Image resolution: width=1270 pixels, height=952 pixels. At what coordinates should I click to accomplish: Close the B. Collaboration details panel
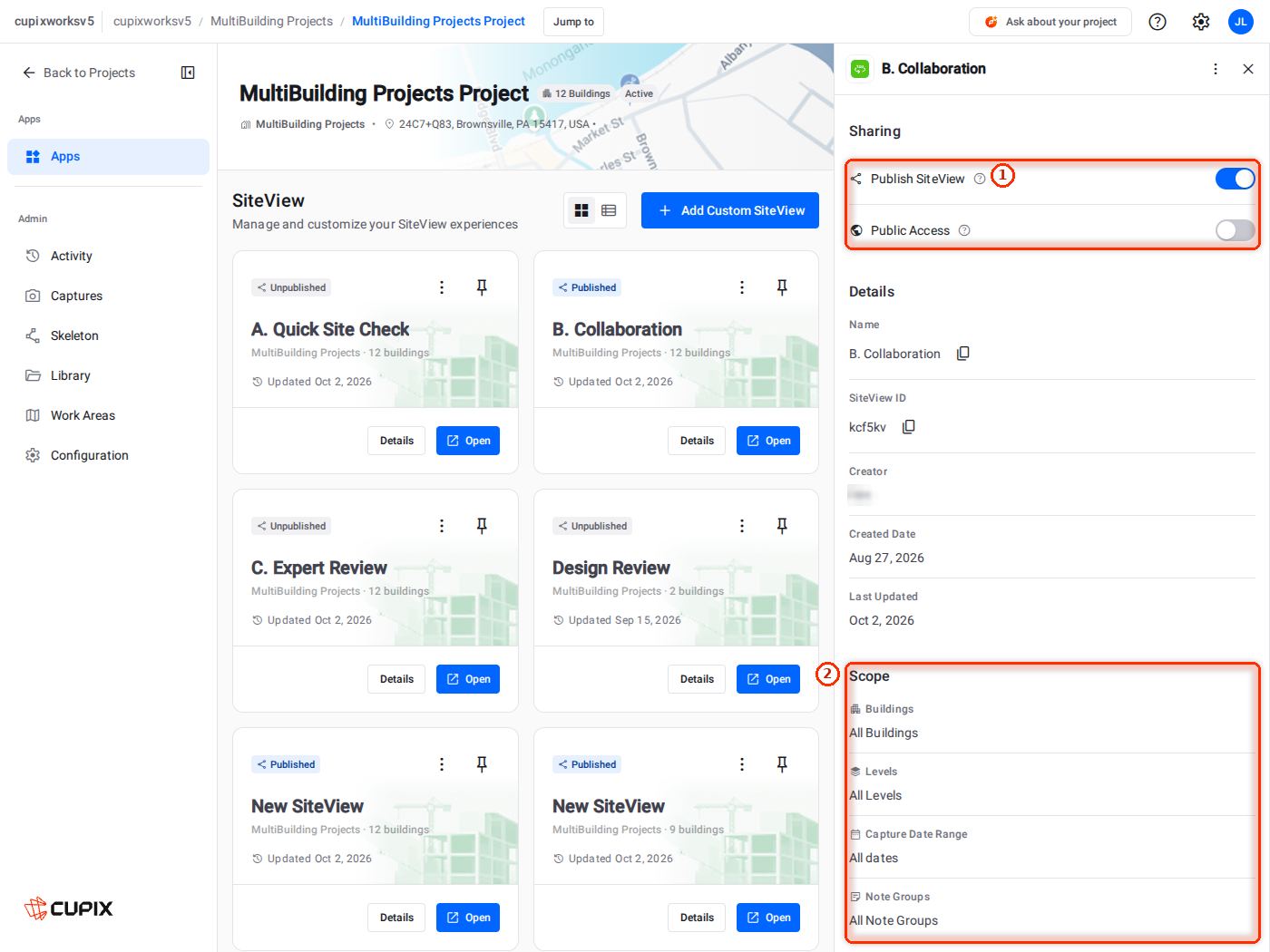click(1248, 69)
